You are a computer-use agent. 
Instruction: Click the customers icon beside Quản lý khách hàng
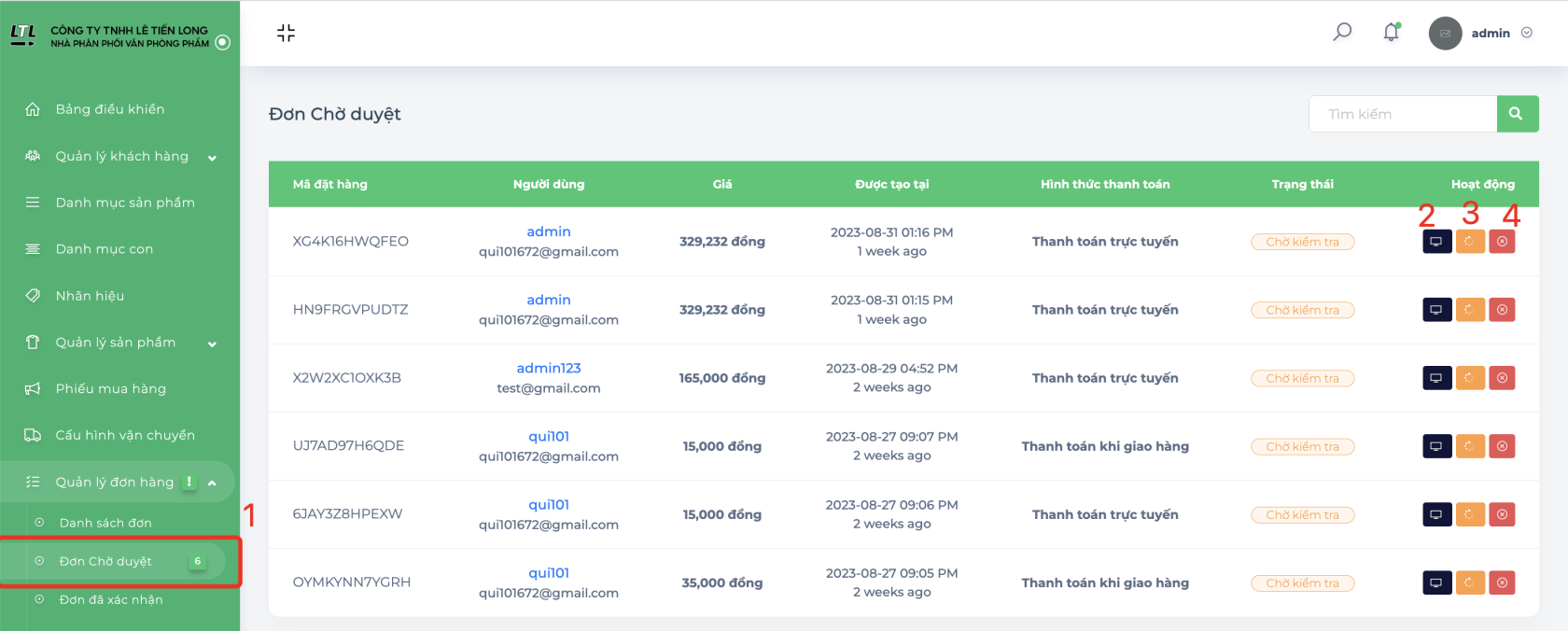pyautogui.click(x=33, y=156)
